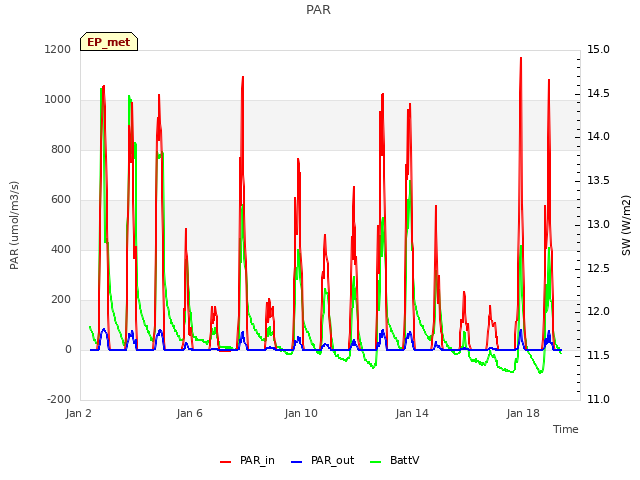Click the 'Jan 6' x-axis label
Screen dimensions: 640x480
190,413
